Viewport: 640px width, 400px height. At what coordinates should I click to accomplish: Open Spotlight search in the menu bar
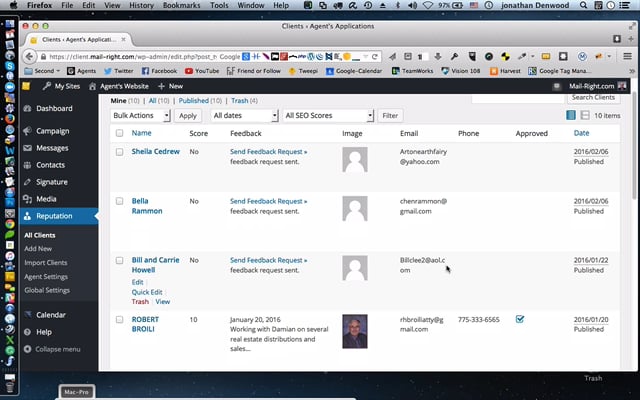point(584,5)
